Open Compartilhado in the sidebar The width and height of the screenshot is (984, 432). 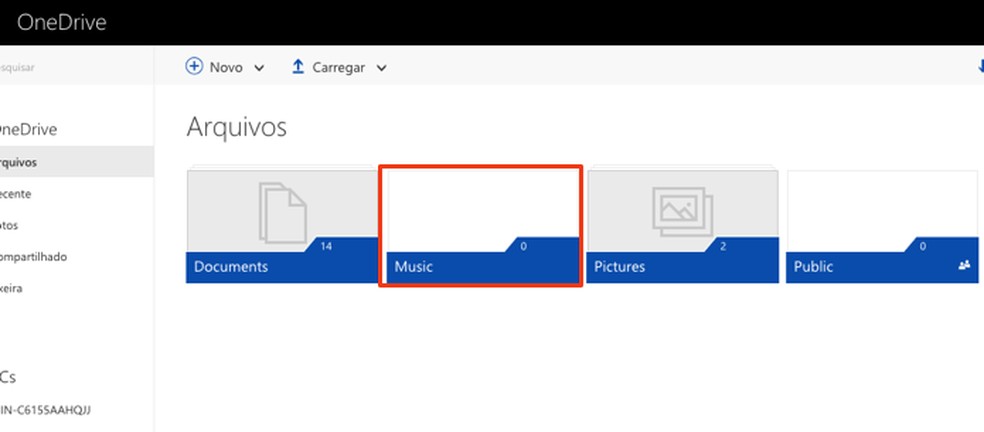33,257
